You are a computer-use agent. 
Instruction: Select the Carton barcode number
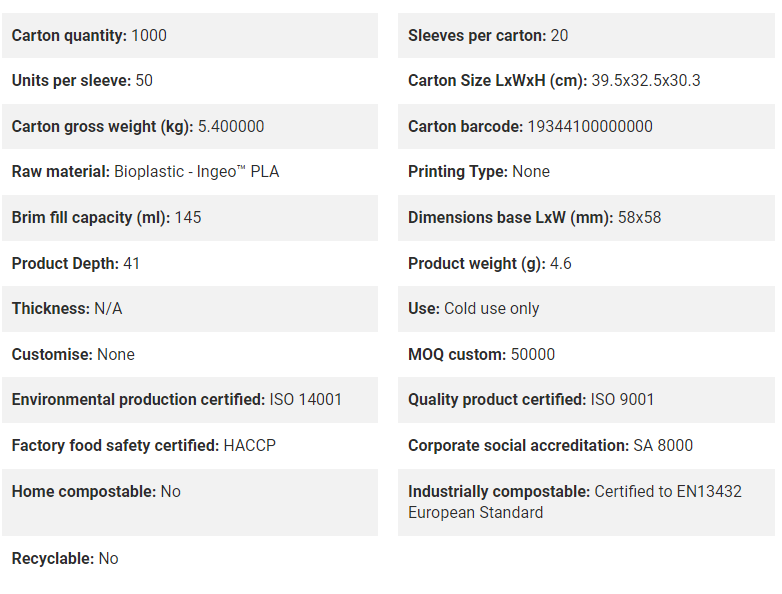(589, 127)
